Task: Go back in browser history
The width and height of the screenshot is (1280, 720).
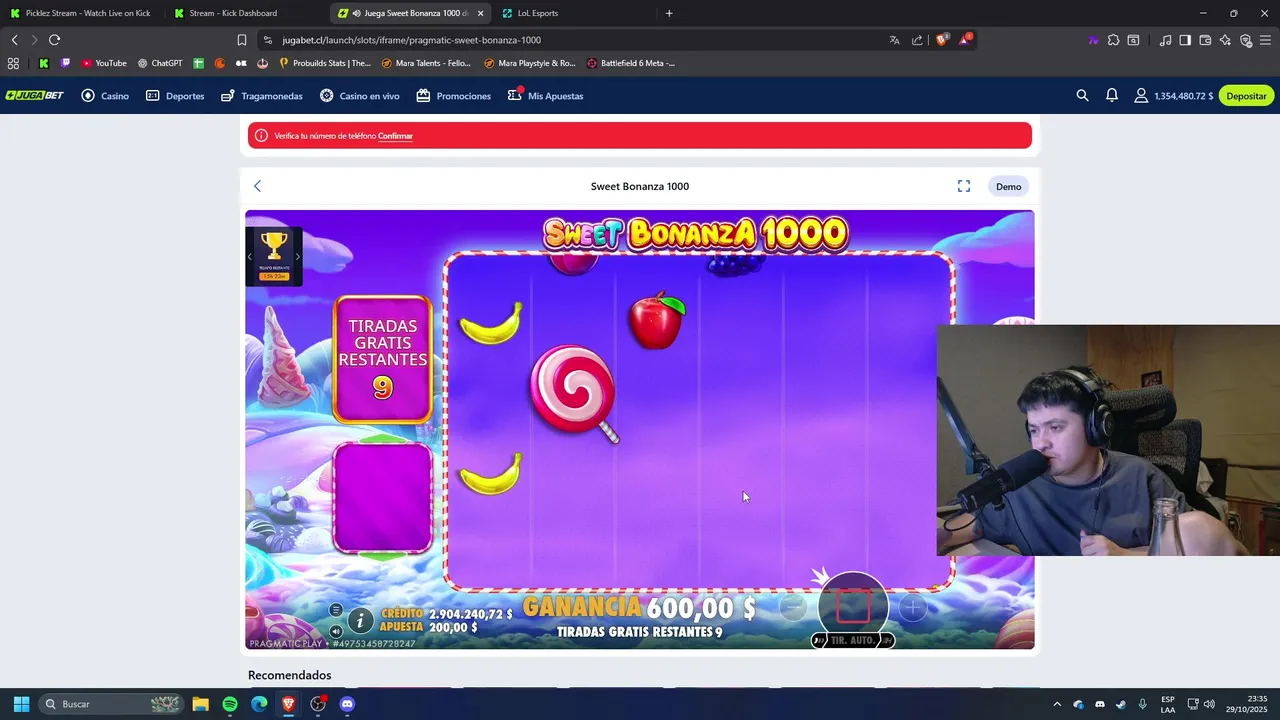Action: pos(14,40)
